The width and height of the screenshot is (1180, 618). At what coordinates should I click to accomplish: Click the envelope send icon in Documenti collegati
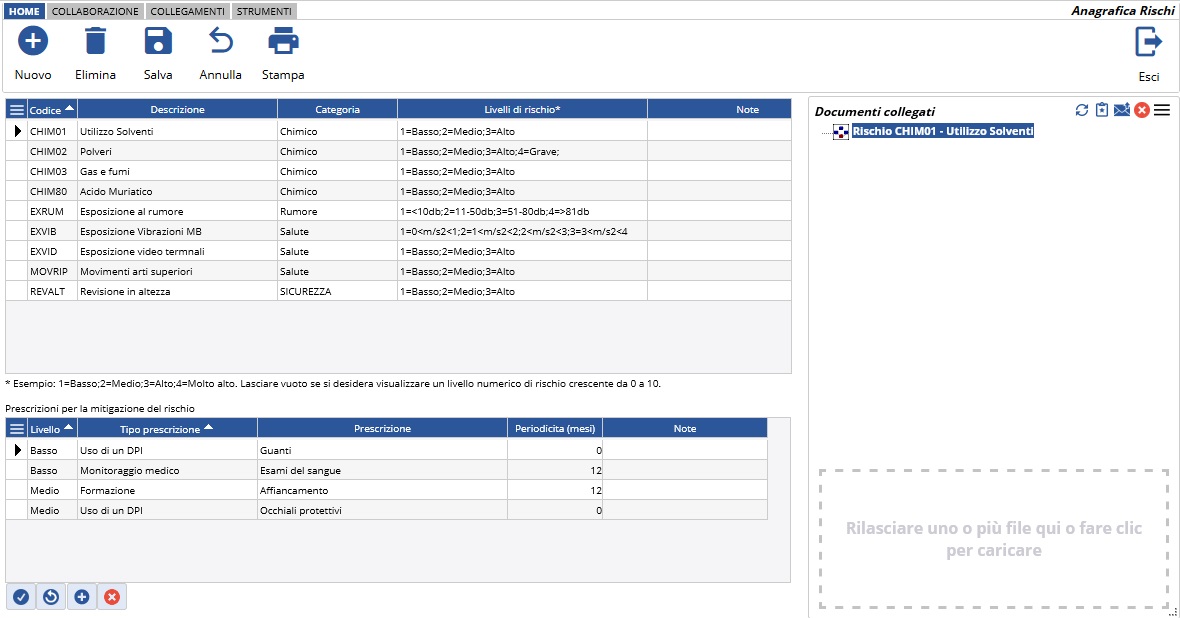(x=1121, y=110)
